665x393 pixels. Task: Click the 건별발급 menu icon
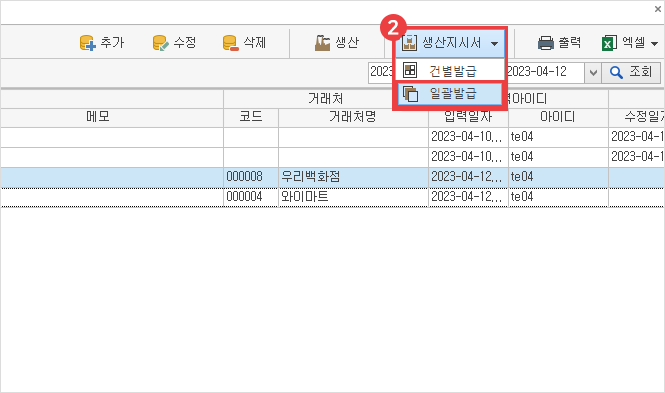[x=410, y=70]
